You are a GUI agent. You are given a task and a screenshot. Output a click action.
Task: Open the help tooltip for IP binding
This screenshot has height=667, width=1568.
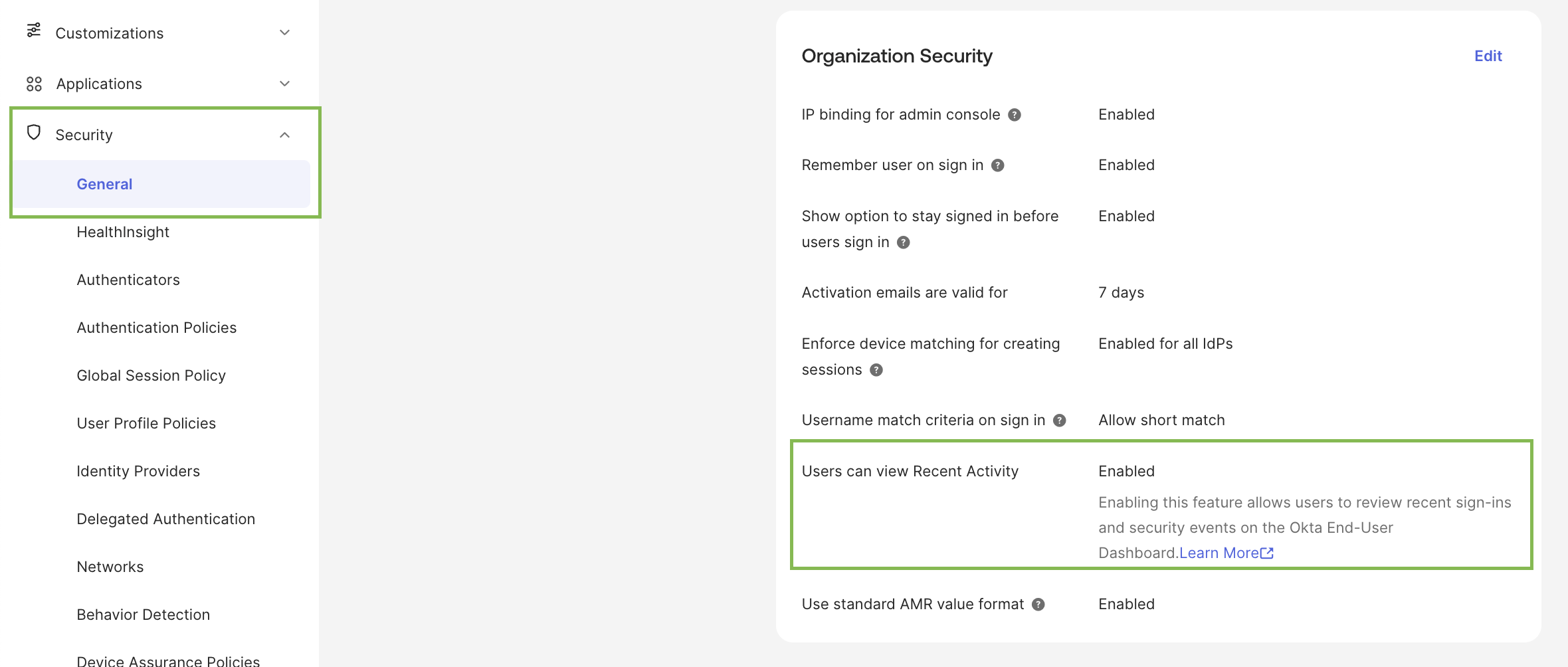click(x=1015, y=114)
